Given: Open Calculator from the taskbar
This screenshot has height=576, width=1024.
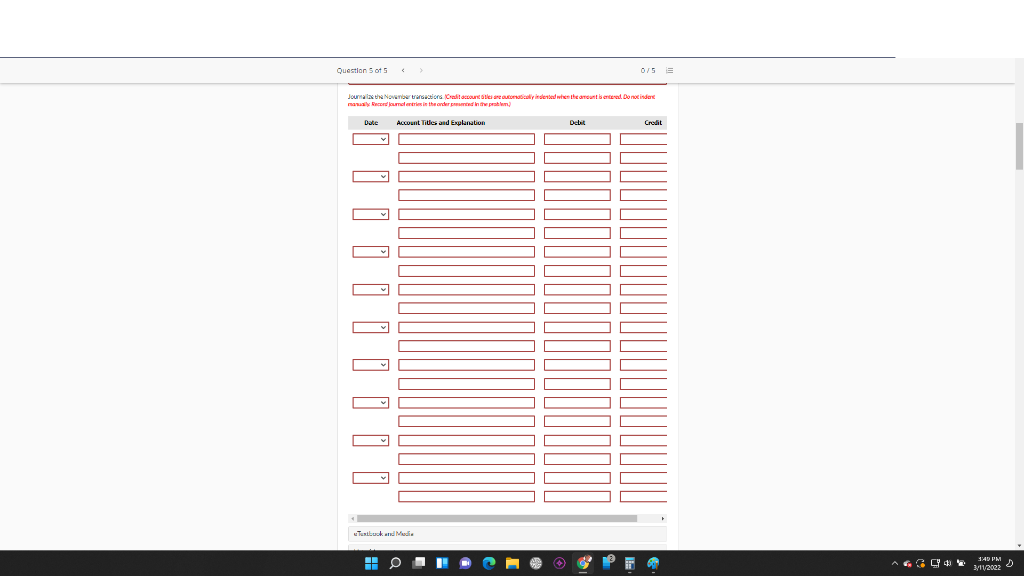Looking at the screenshot, I should pos(631,564).
